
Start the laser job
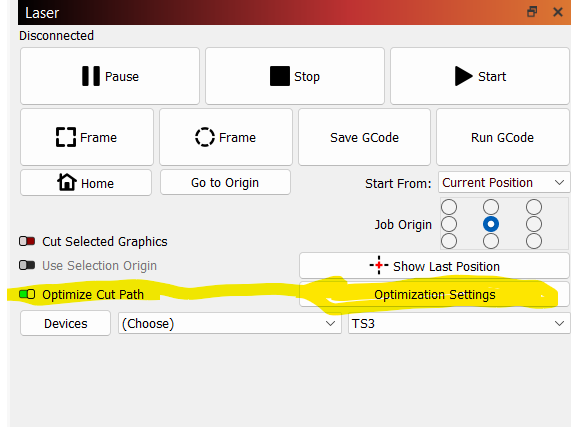click(x=480, y=76)
